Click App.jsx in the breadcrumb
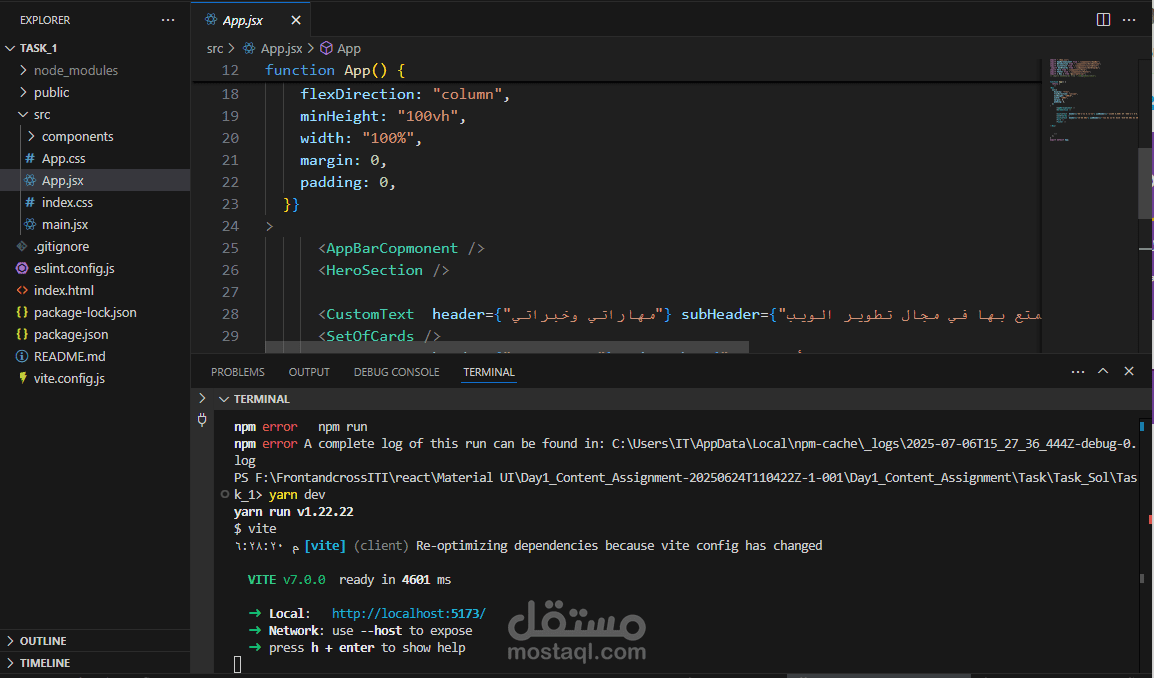The height and width of the screenshot is (678, 1154). point(281,49)
